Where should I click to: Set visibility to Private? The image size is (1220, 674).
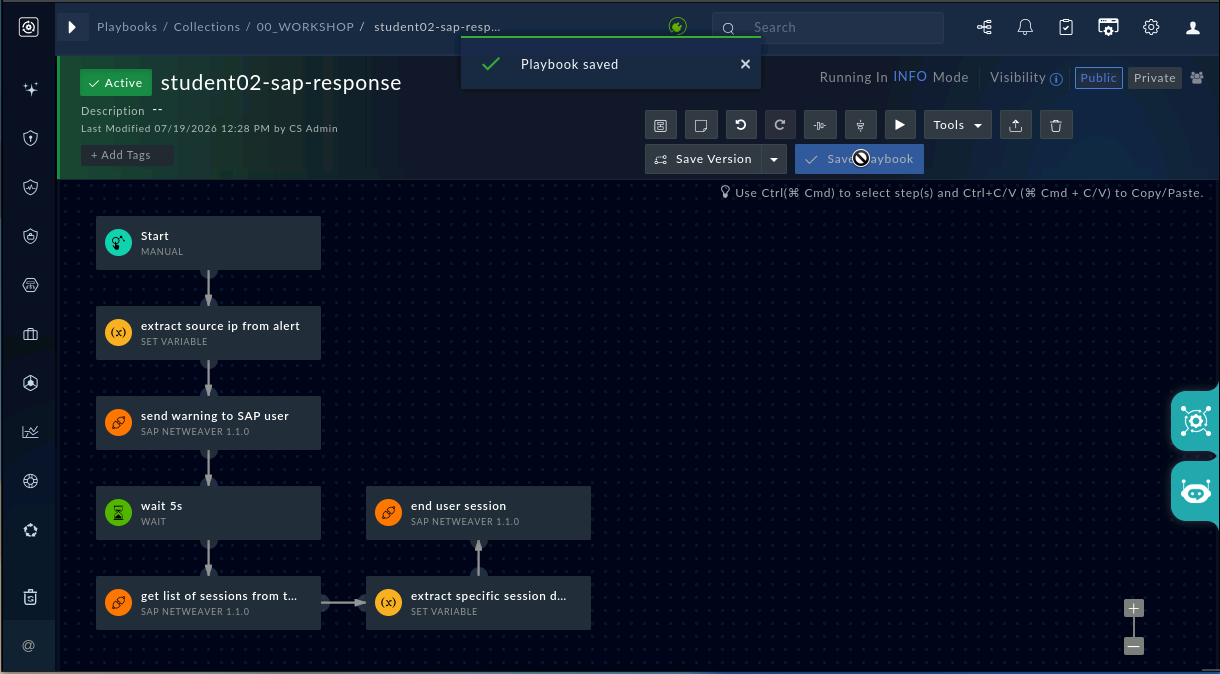pyautogui.click(x=1155, y=78)
